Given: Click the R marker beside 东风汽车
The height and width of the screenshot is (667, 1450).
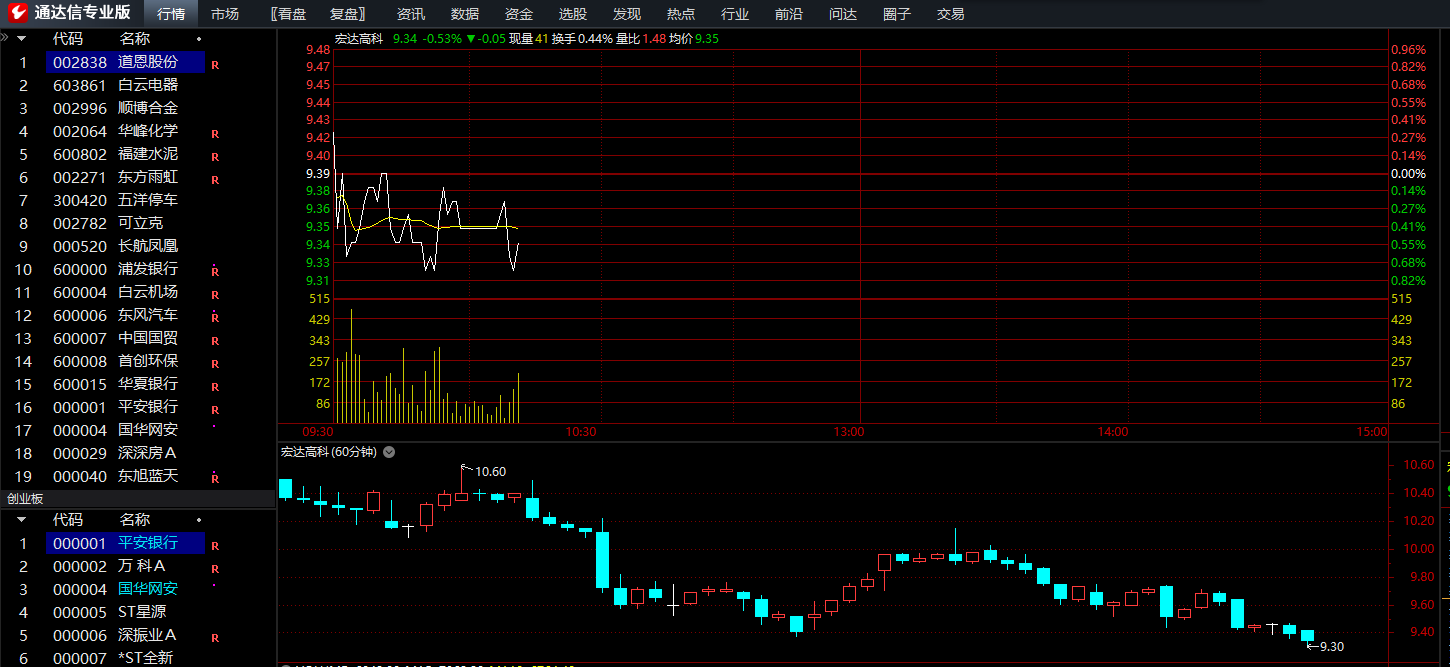Looking at the screenshot, I should tap(215, 317).
